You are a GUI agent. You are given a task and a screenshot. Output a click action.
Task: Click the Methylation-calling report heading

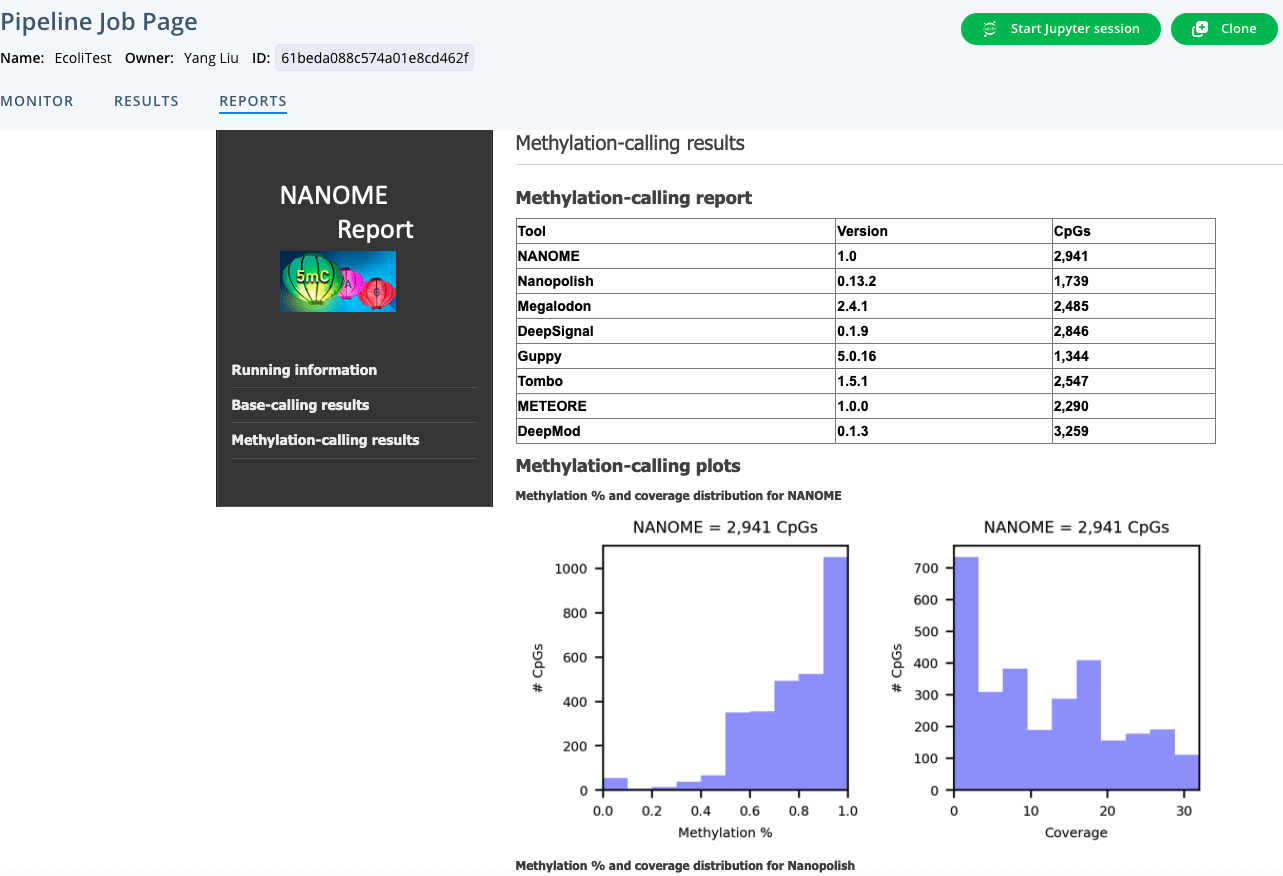(x=634, y=198)
